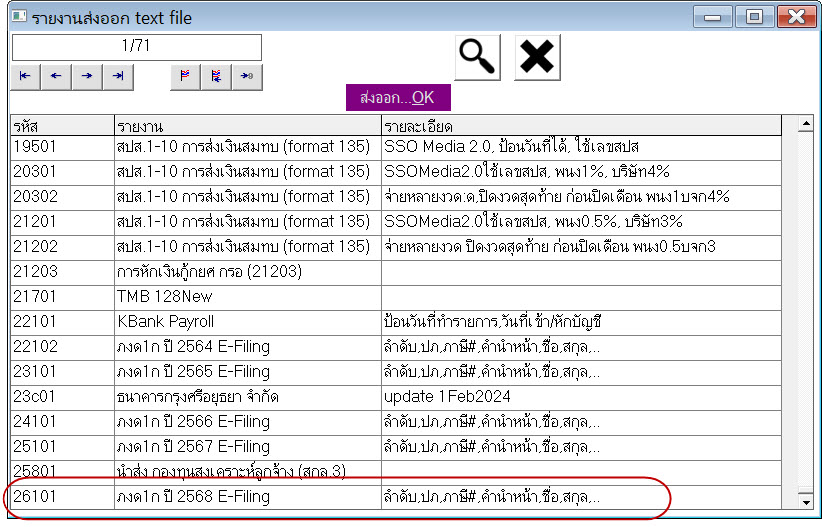Minimize the รายงานส่งออก text file window
This screenshot has width=822, height=527.
point(712,17)
